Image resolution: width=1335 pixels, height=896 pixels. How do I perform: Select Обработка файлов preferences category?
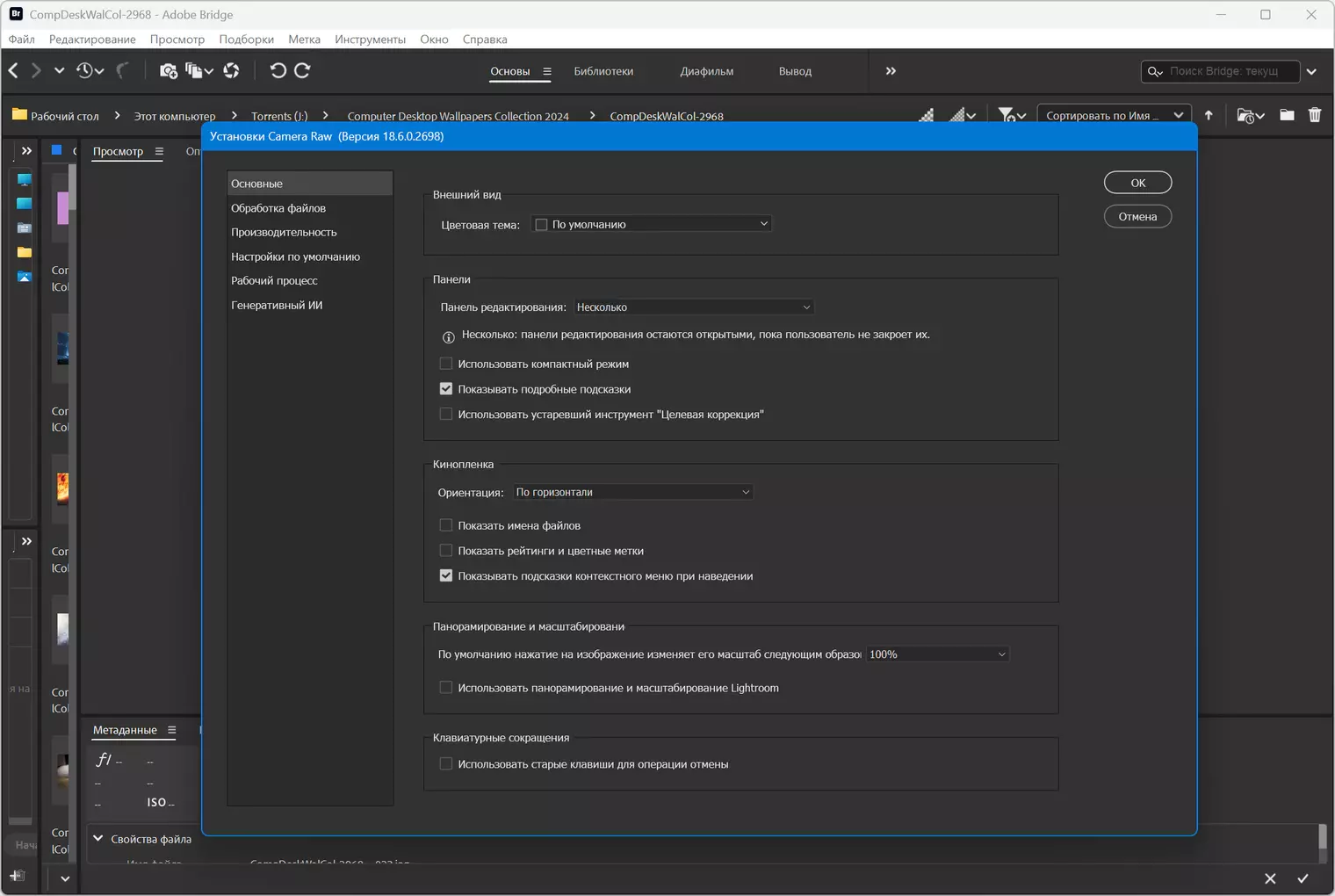pos(310,208)
